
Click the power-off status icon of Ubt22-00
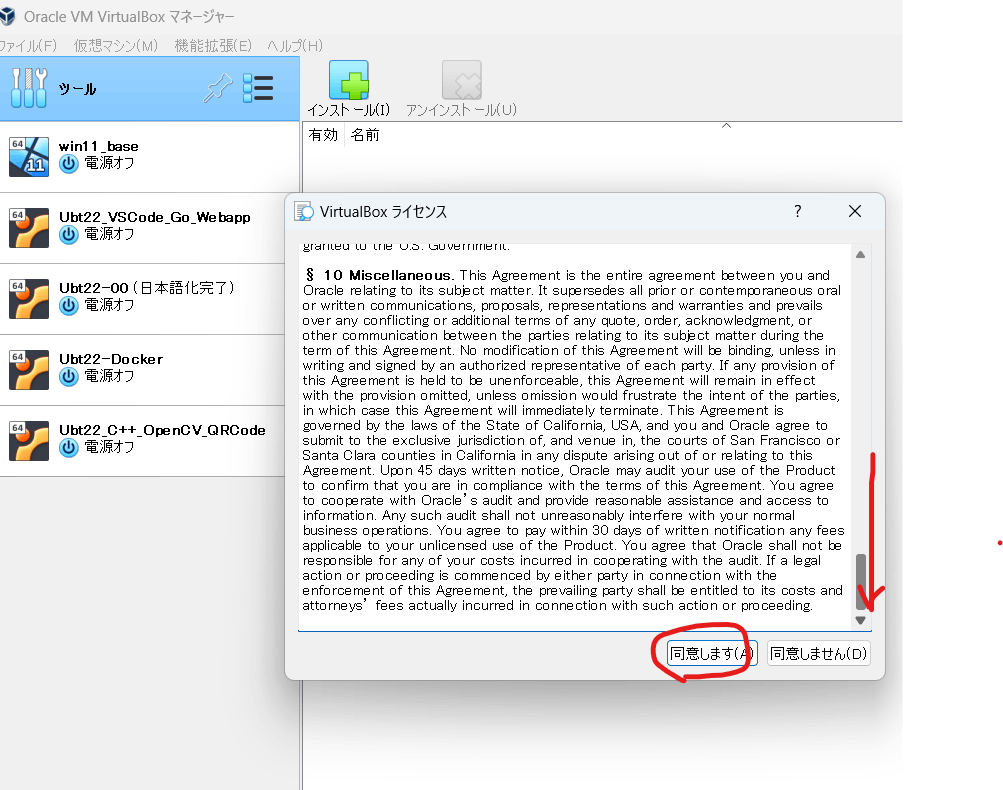coord(68,306)
